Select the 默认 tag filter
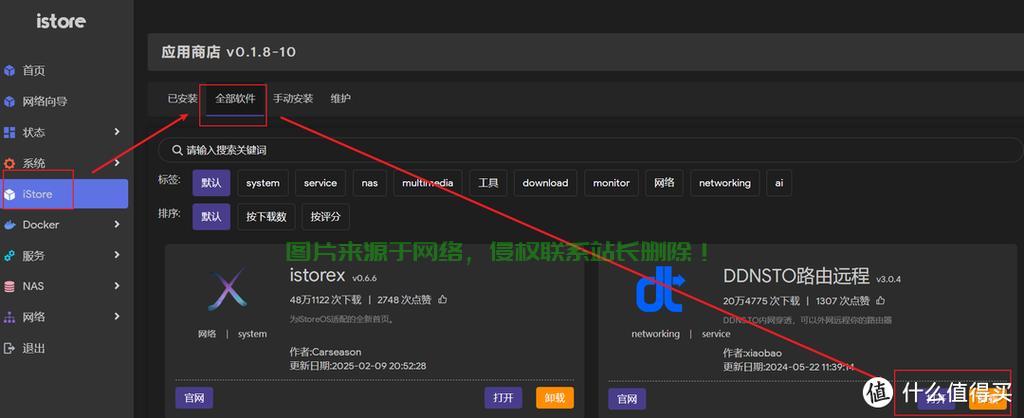This screenshot has width=1024, height=418. coord(211,183)
